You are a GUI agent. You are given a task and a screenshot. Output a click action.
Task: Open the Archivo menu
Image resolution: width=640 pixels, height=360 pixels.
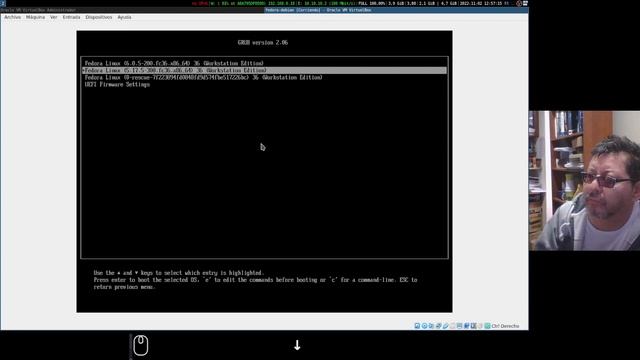pos(12,17)
